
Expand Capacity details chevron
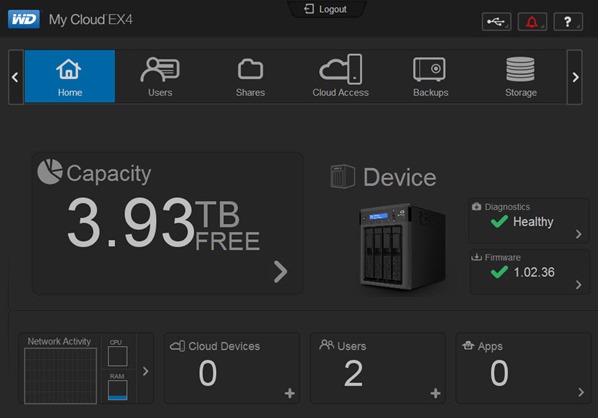(x=281, y=272)
